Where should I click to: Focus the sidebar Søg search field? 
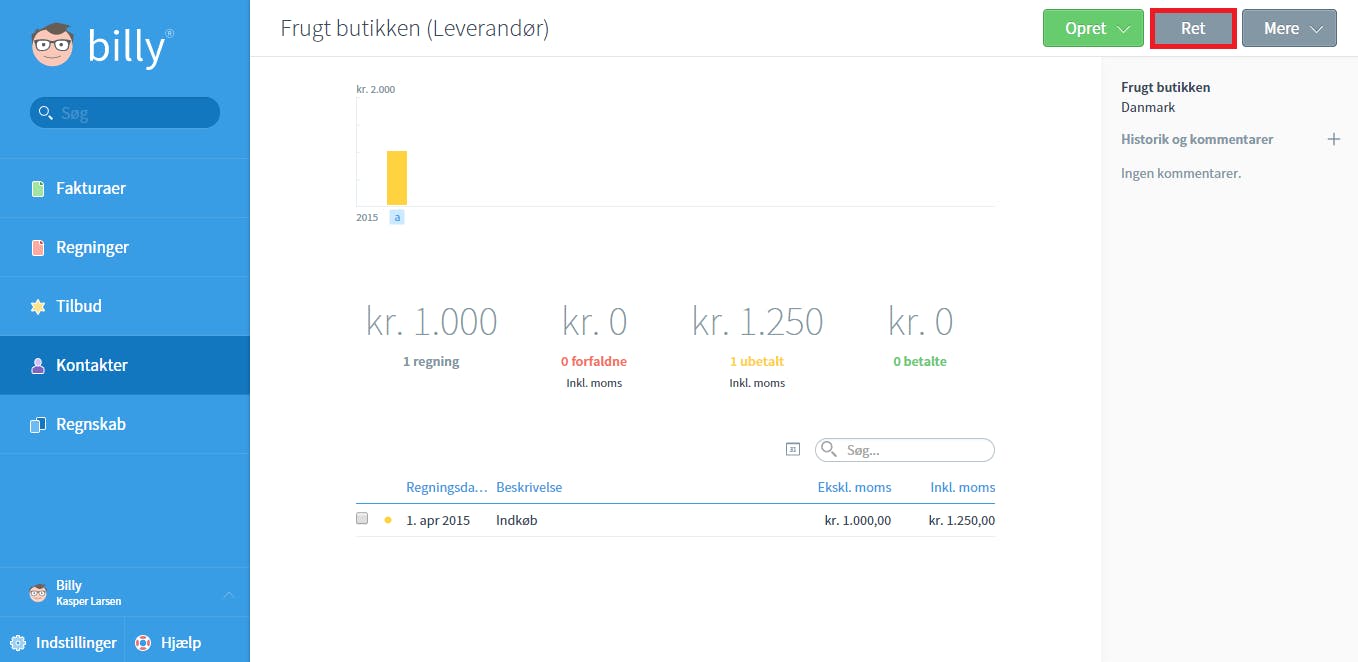pyautogui.click(x=125, y=113)
